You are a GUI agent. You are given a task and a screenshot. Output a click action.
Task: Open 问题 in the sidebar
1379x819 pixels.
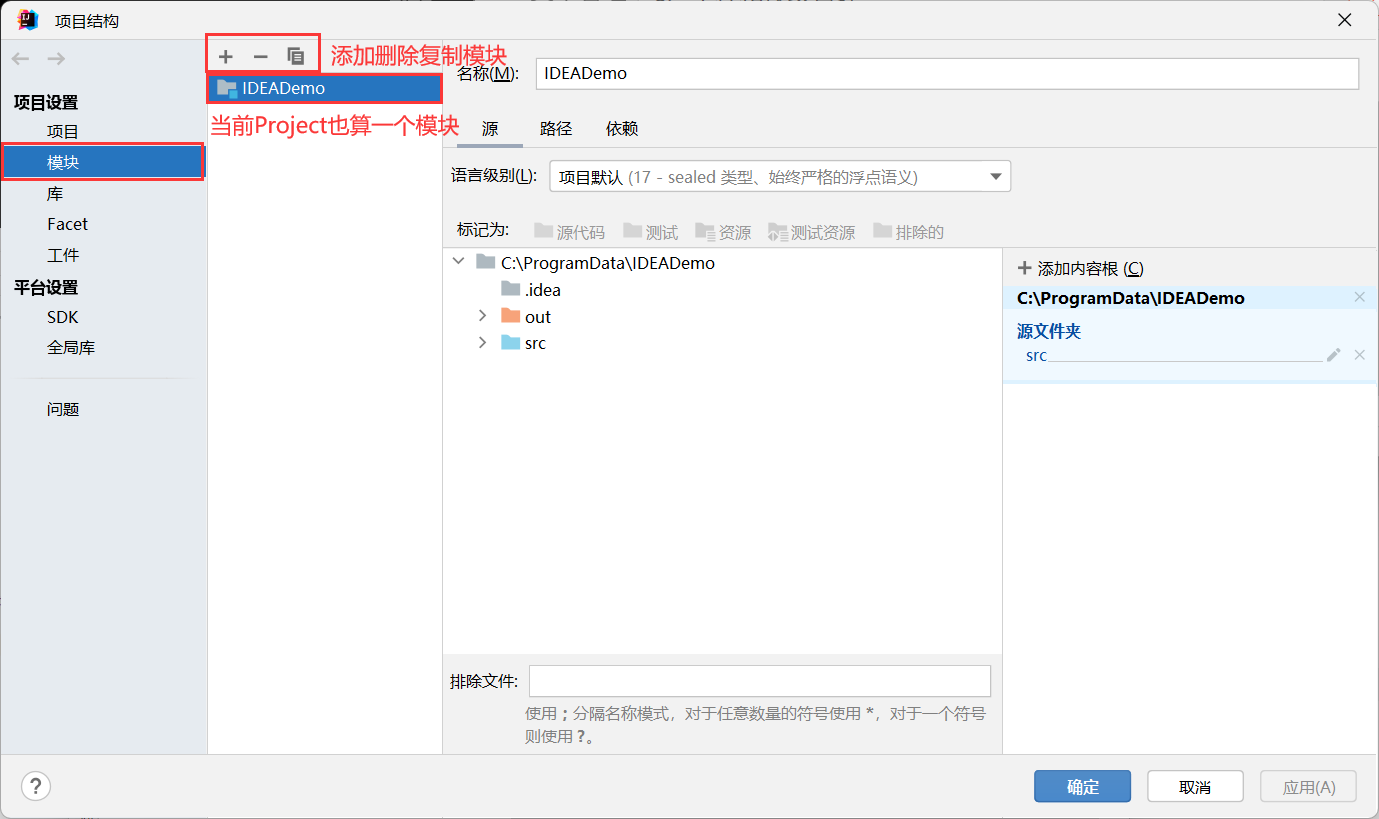click(63, 409)
